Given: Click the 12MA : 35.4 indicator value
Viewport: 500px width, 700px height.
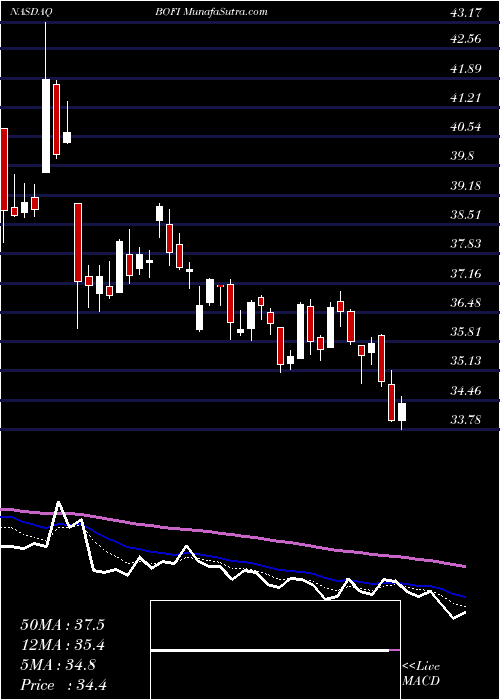Looking at the screenshot, I should [62, 645].
